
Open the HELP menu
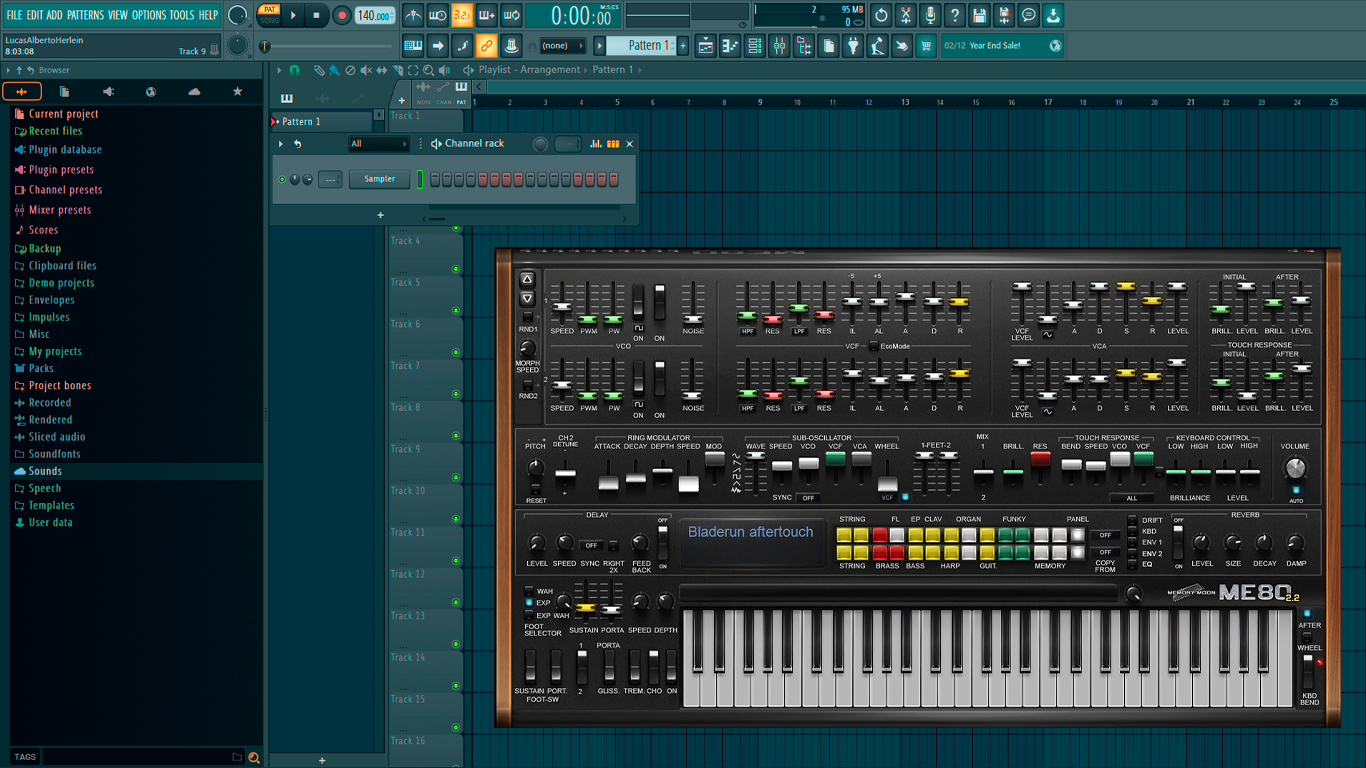[x=208, y=15]
